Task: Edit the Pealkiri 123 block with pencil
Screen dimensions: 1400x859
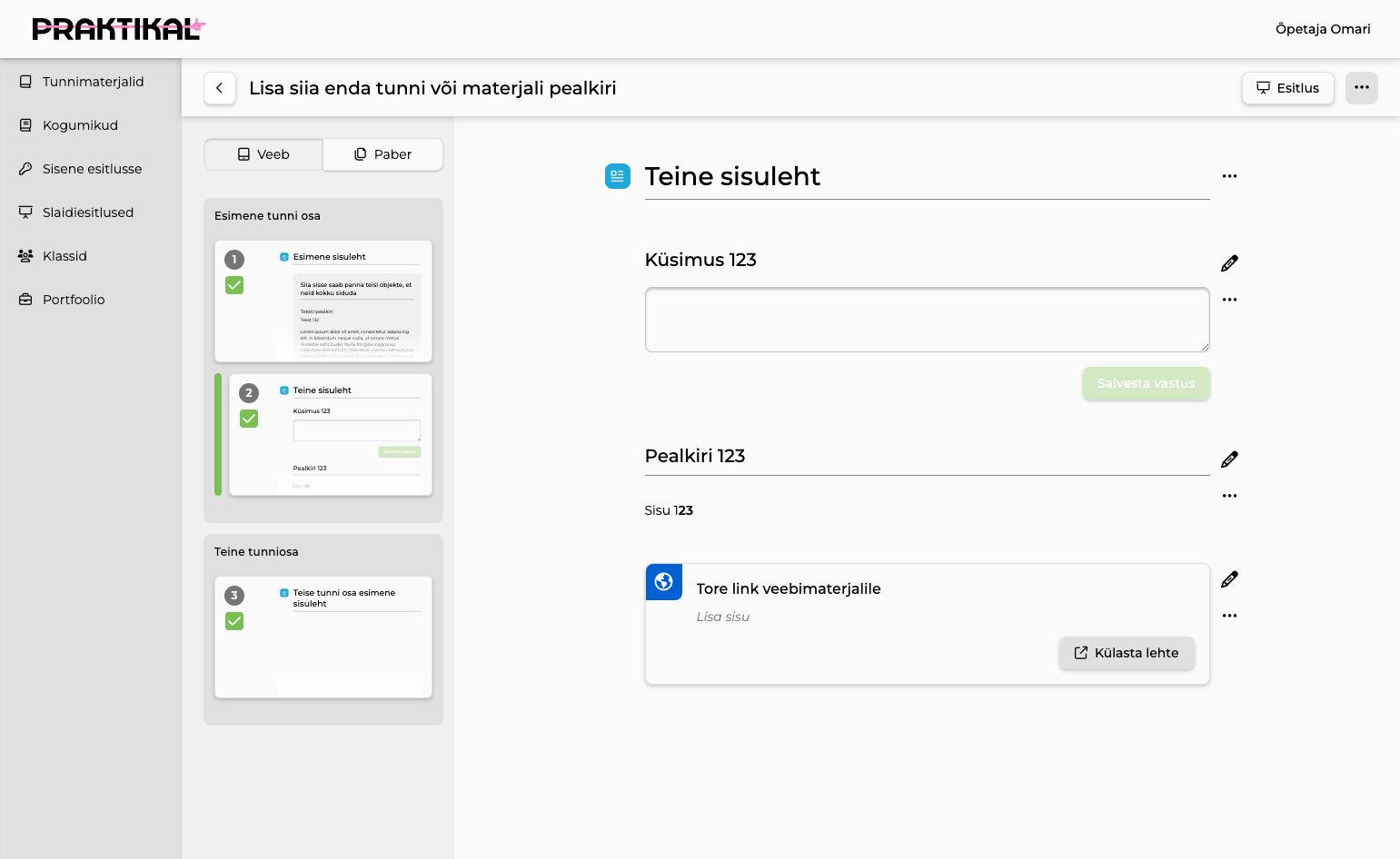Action: pyautogui.click(x=1230, y=459)
